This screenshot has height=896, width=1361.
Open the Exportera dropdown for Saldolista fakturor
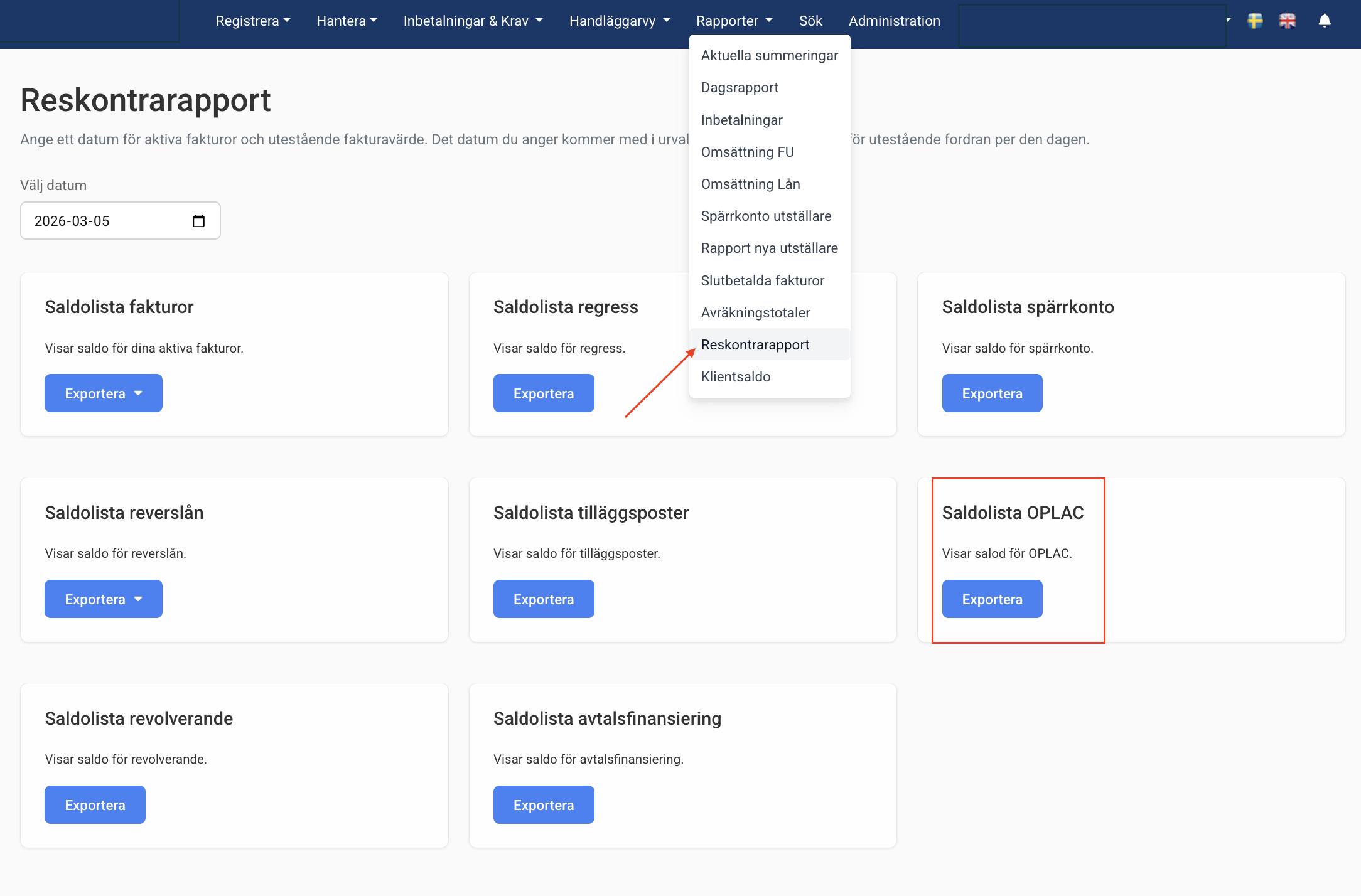(104, 393)
